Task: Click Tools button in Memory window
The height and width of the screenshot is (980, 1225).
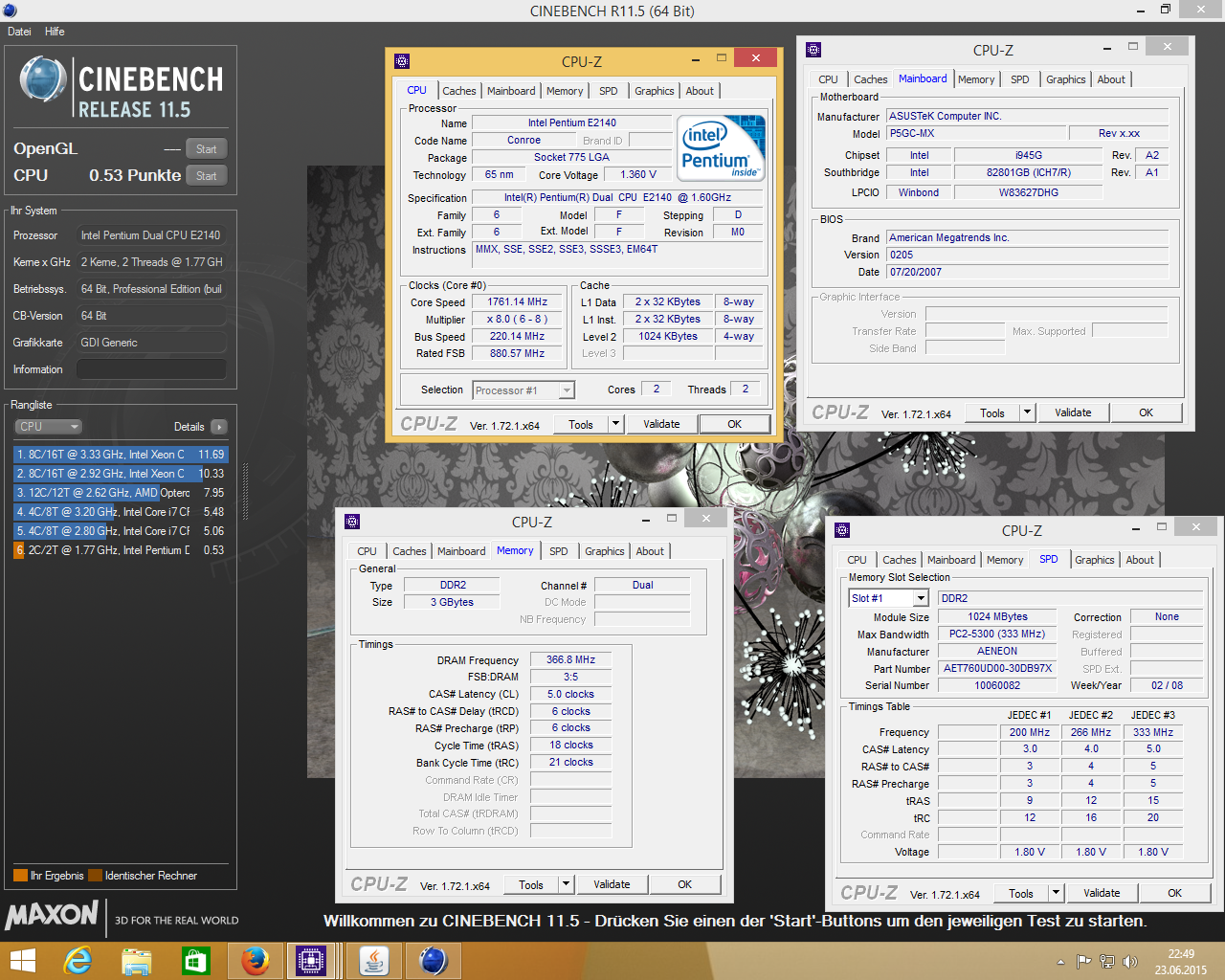Action: (531, 884)
